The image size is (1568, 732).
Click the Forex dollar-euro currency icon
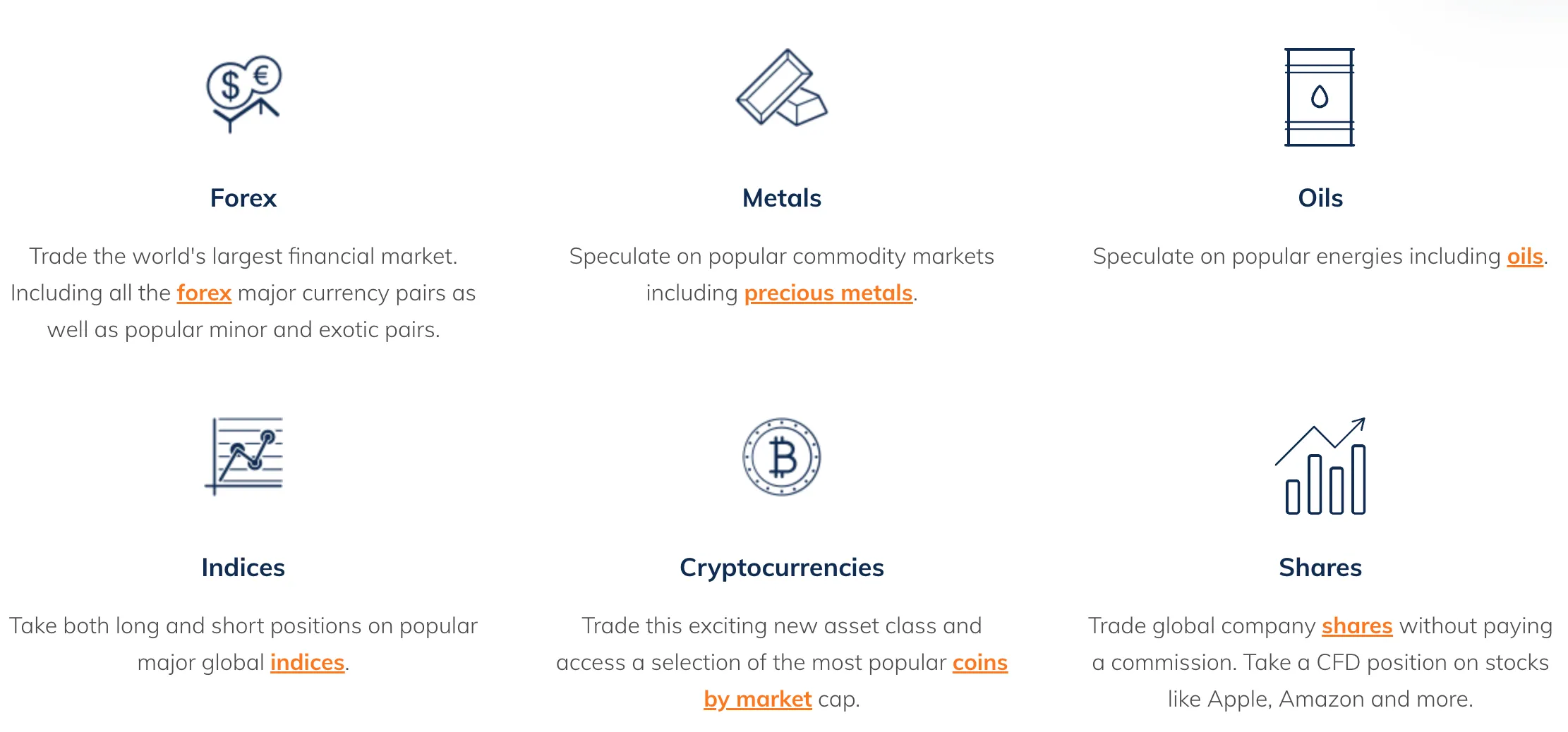coord(243,94)
